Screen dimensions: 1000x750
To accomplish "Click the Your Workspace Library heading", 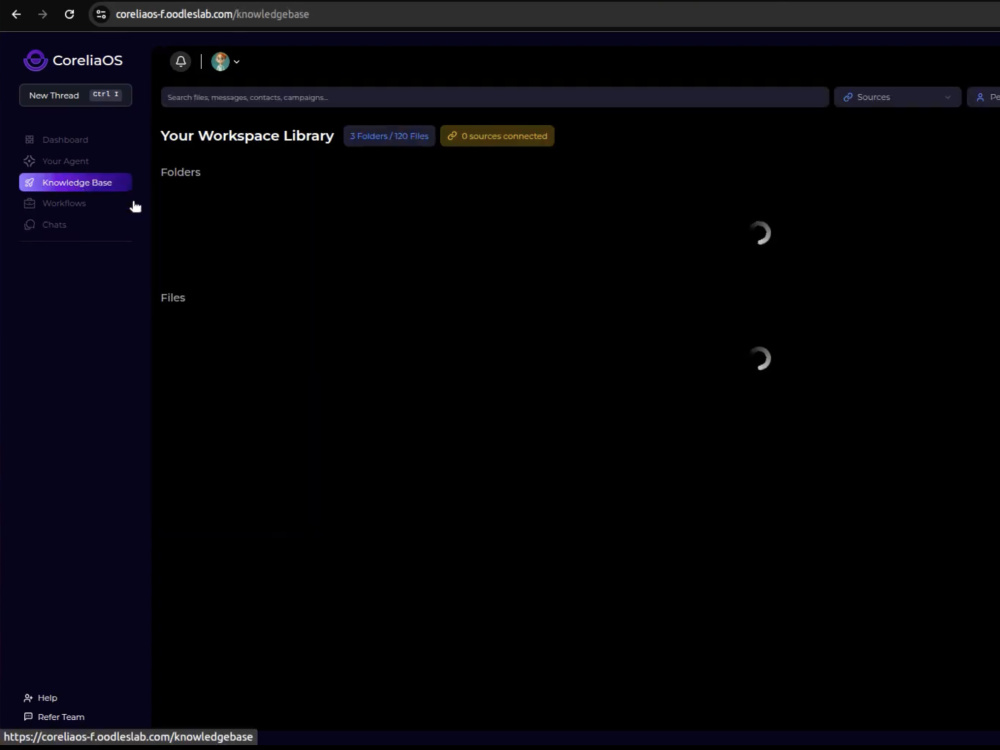I will [x=247, y=136].
